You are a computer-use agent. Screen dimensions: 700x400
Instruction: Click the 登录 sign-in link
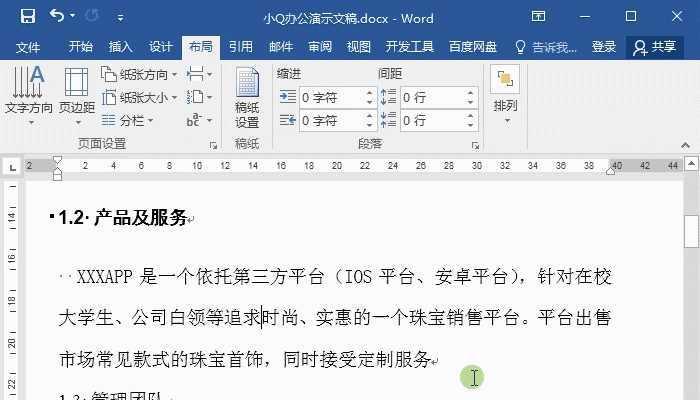coord(604,47)
